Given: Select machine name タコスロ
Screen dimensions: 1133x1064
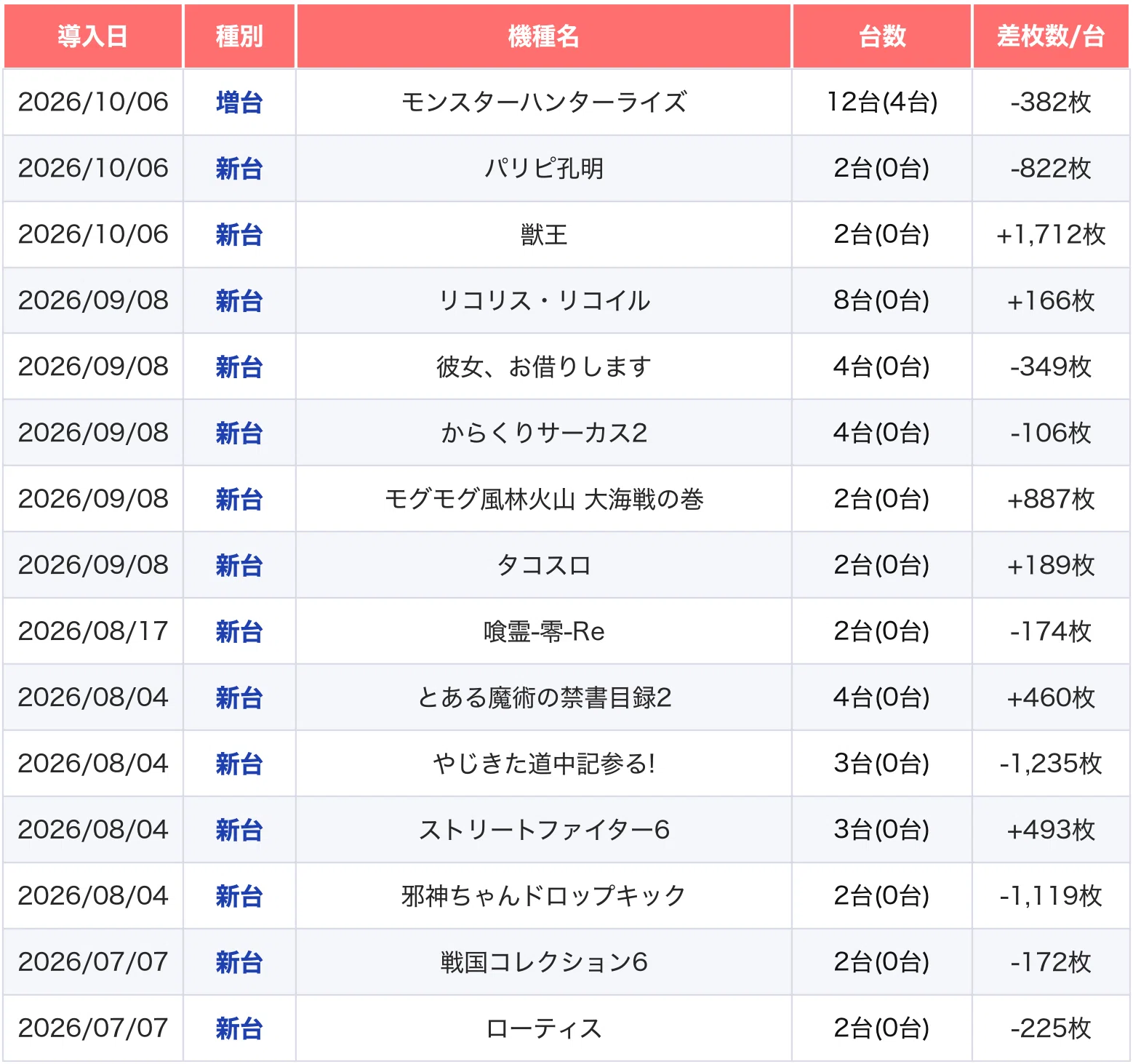Looking at the screenshot, I should 544,566.
